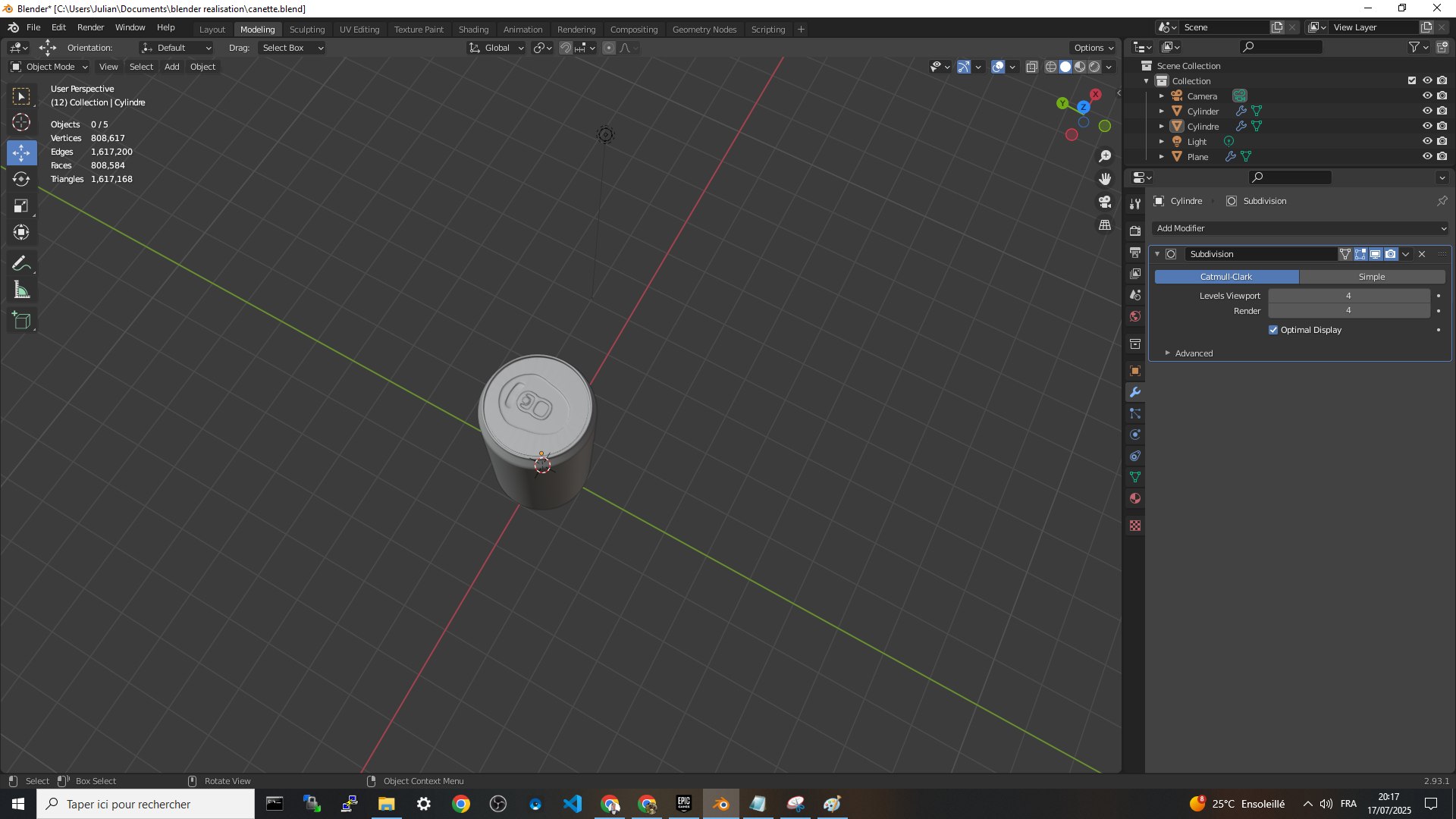The height and width of the screenshot is (819, 1456).
Task: Open the Material properties tab
Action: pos(1135,498)
